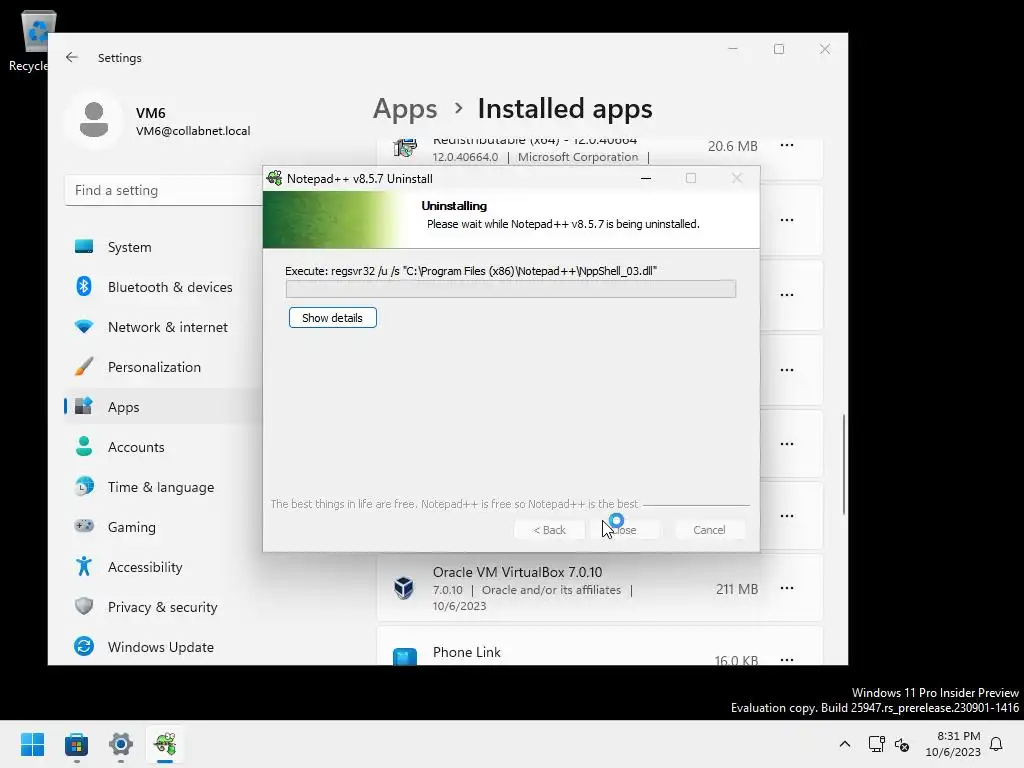Open the notification bell
The image size is (1024, 768).
pyautogui.click(x=996, y=744)
